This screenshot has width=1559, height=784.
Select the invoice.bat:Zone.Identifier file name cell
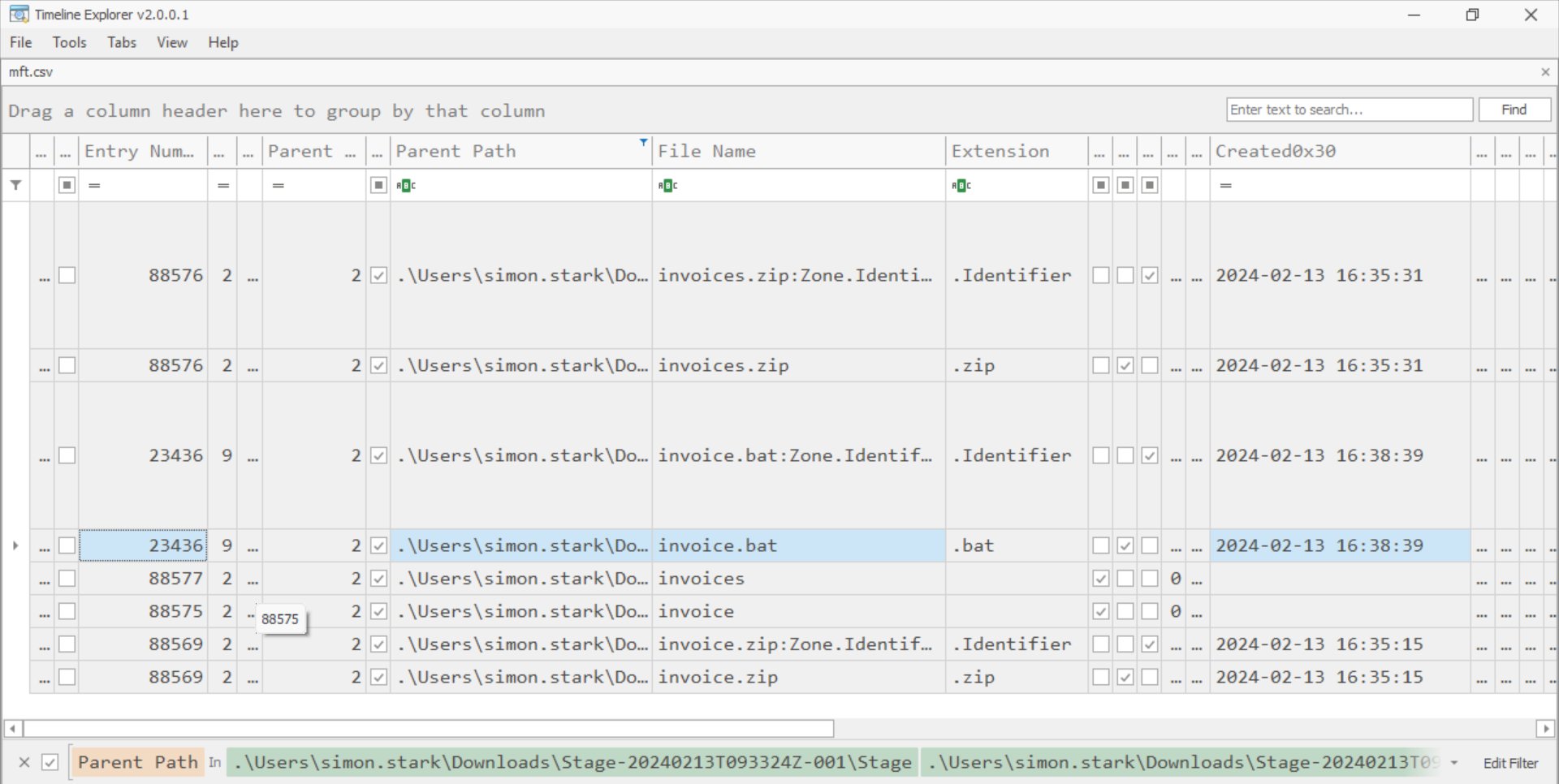[799, 455]
